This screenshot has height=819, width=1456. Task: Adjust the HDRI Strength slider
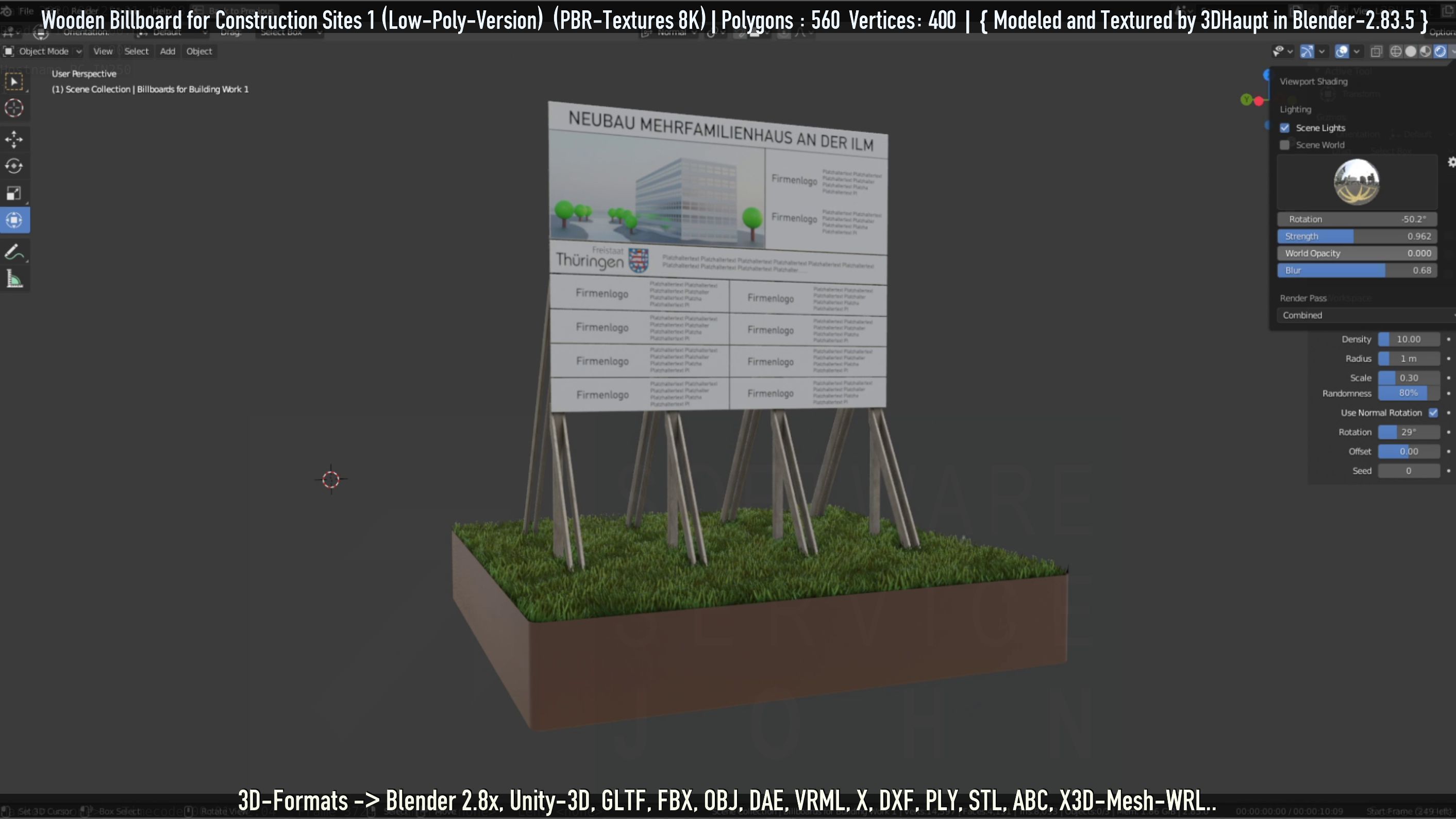pos(1357,236)
